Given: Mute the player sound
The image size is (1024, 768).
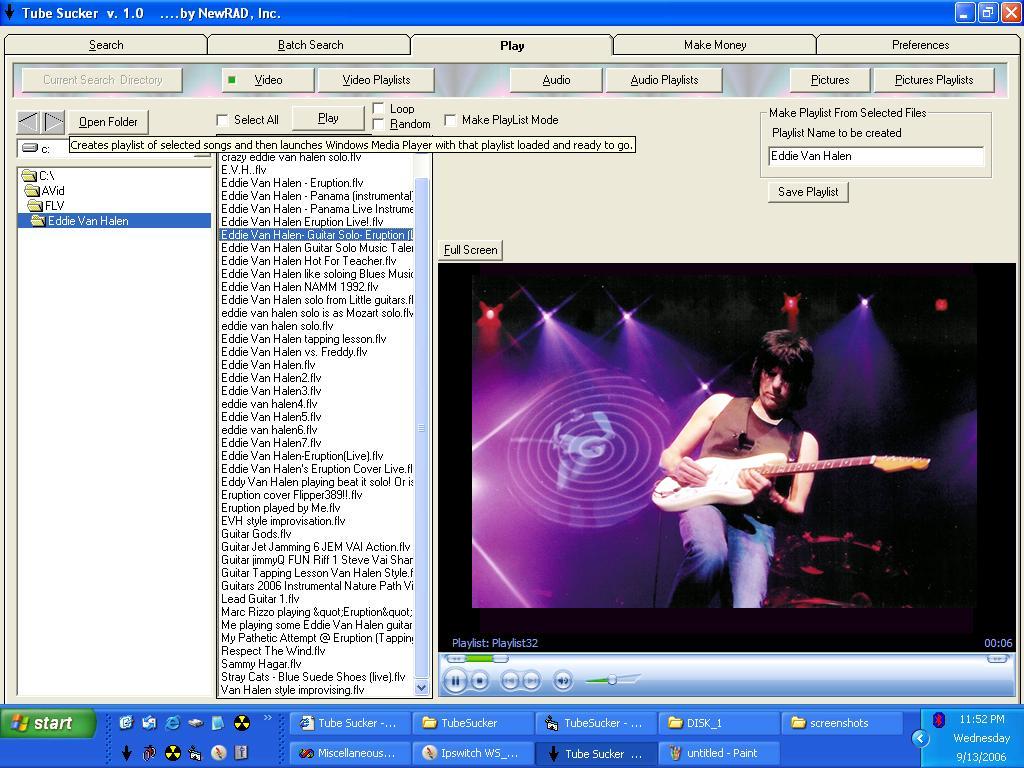Looking at the screenshot, I should 562,680.
